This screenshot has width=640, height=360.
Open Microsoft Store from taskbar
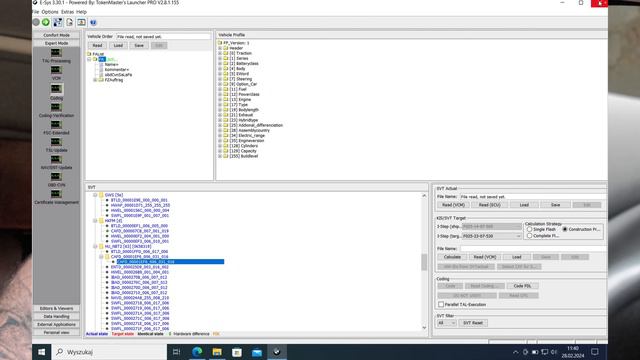pyautogui.click(x=237, y=352)
